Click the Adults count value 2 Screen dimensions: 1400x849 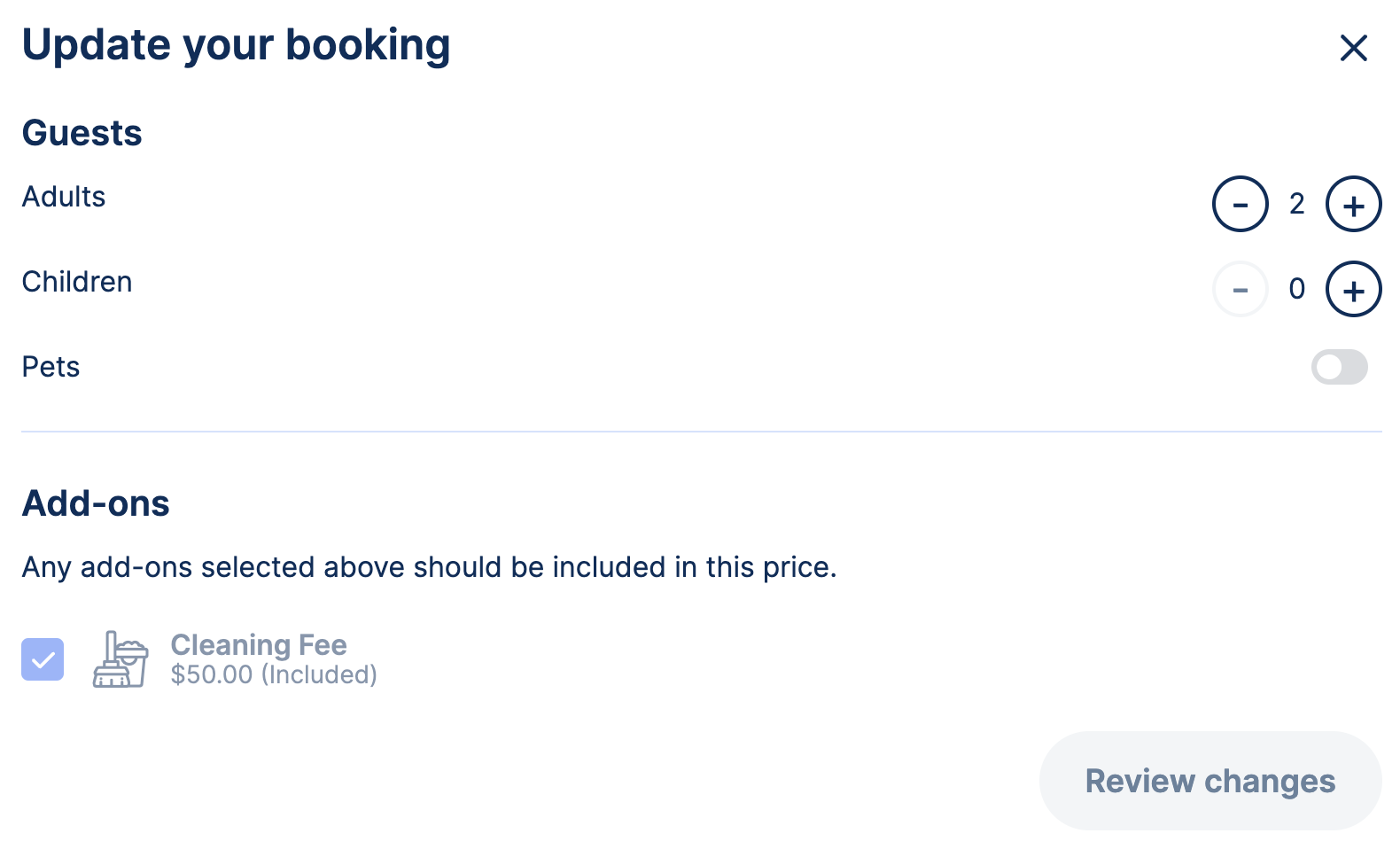(x=1296, y=203)
